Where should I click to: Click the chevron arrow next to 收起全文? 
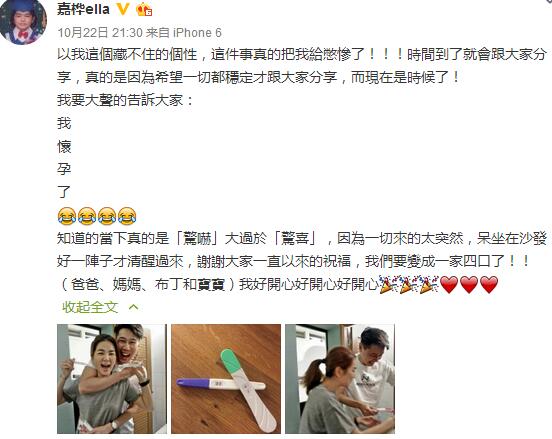pos(133,307)
